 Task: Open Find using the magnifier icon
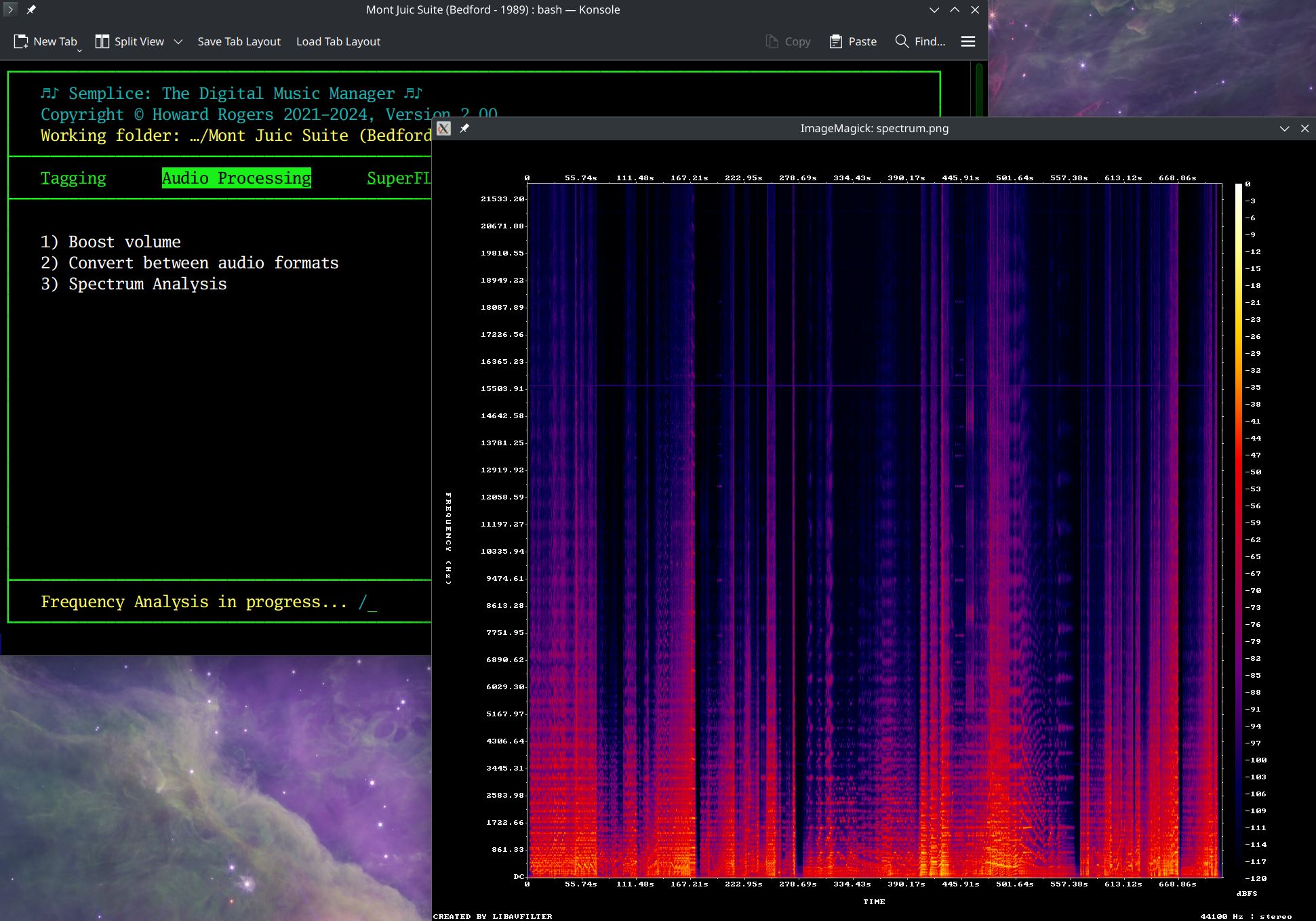[x=902, y=41]
